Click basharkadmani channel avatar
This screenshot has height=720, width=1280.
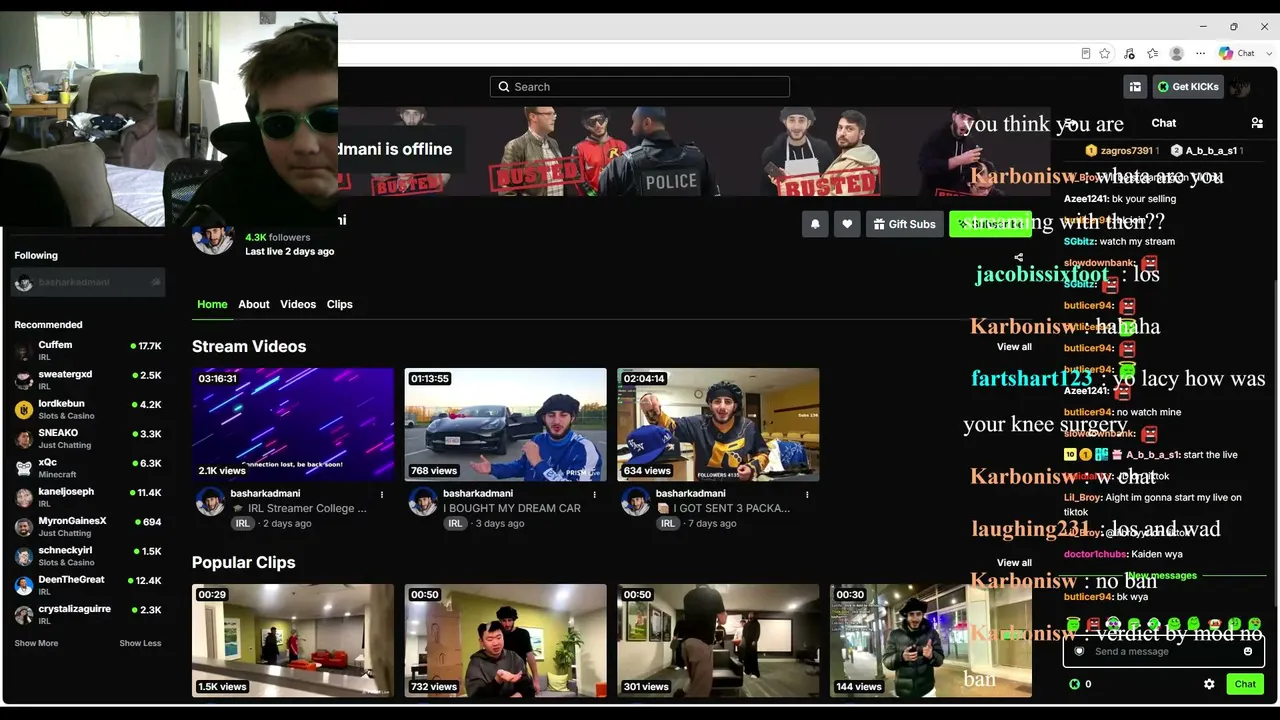coord(212,236)
